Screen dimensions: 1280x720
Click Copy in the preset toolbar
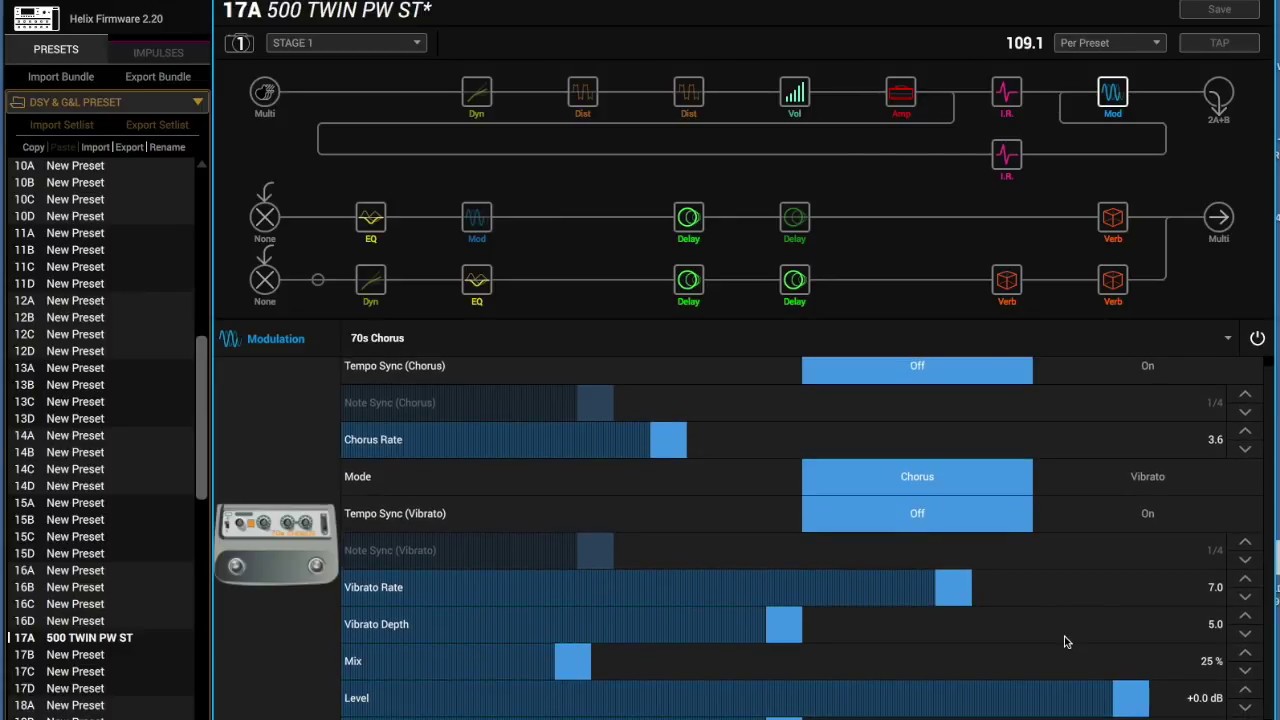(33, 147)
